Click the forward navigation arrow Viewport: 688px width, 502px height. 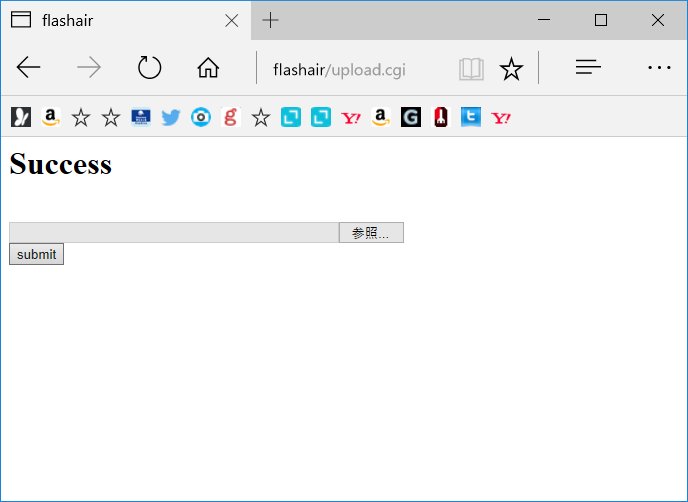coord(89,68)
